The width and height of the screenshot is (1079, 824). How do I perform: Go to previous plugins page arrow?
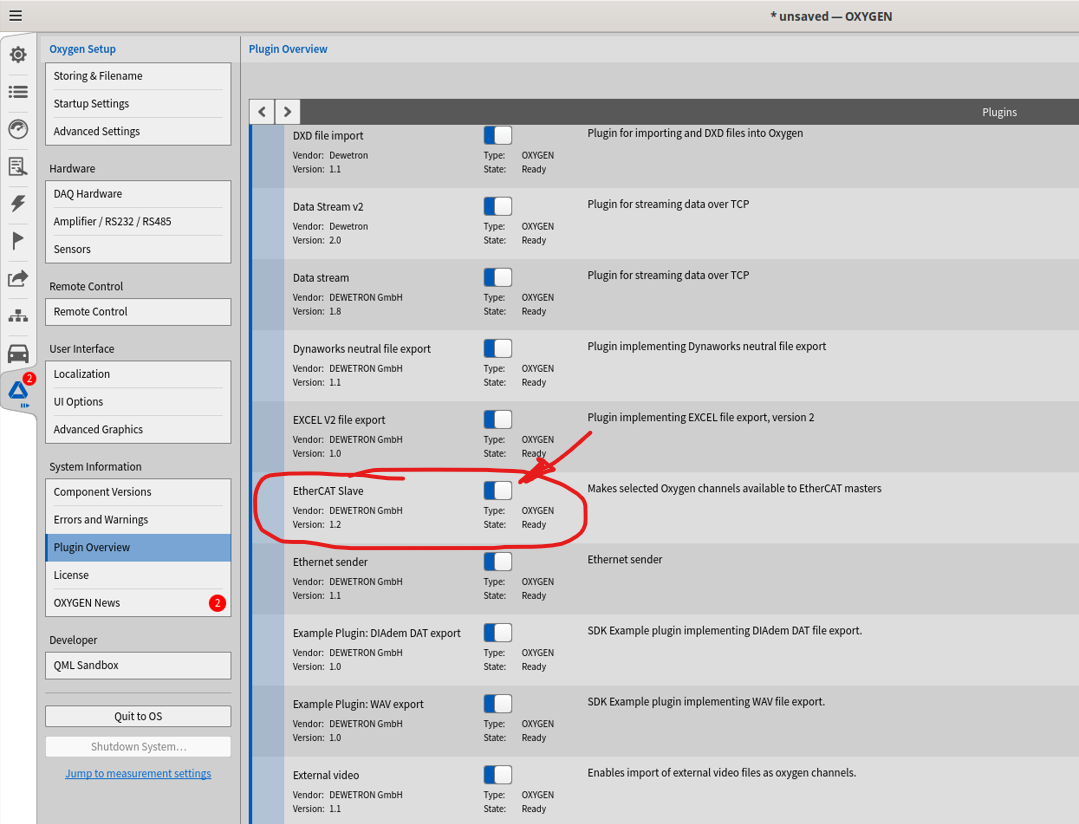point(262,112)
